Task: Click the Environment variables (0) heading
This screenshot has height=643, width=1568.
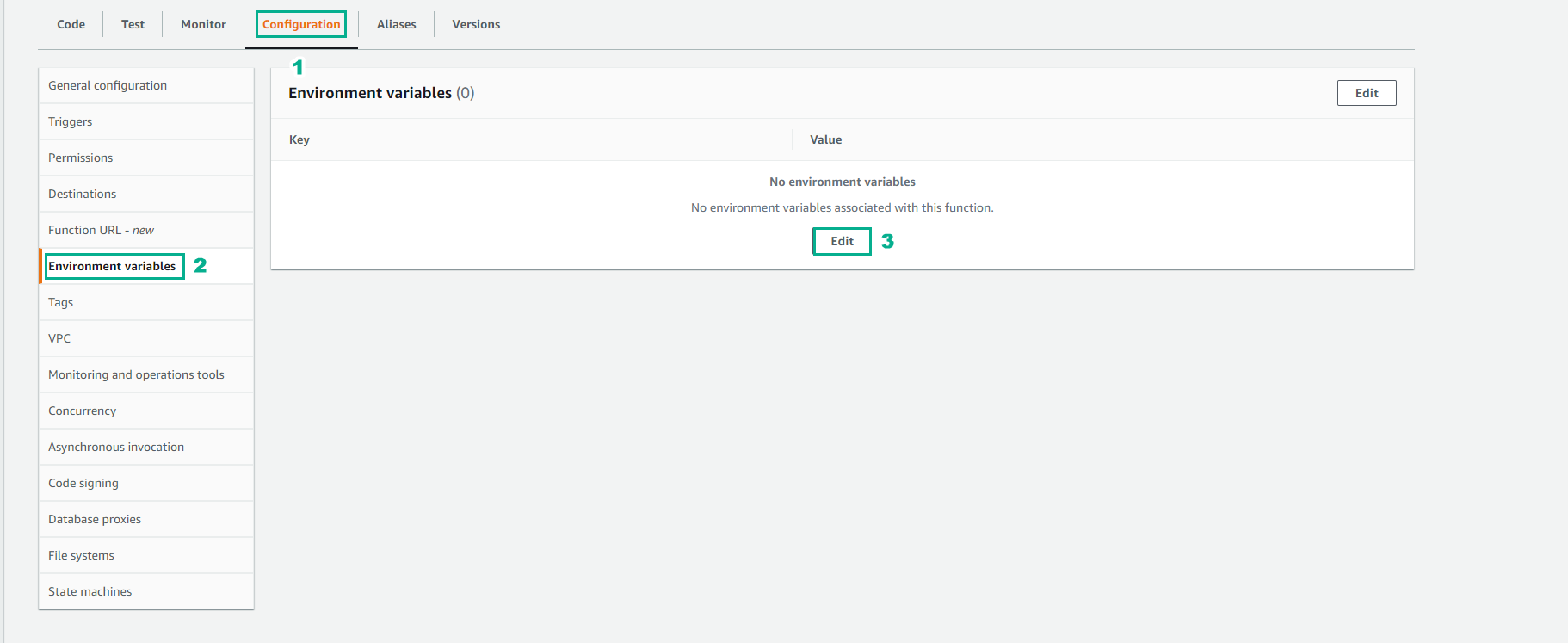Action: tap(381, 93)
